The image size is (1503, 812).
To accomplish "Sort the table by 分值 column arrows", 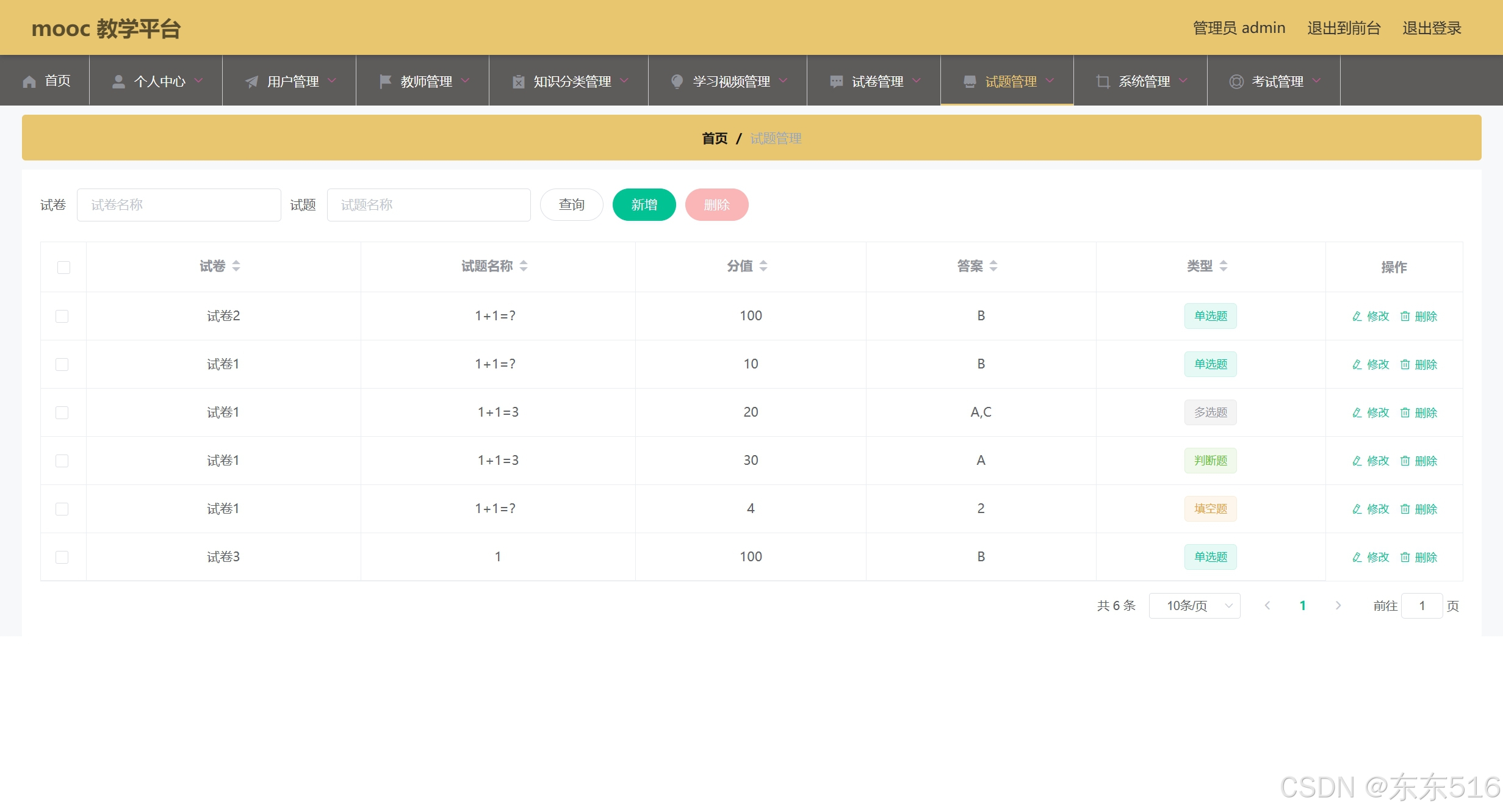I will (763, 266).
